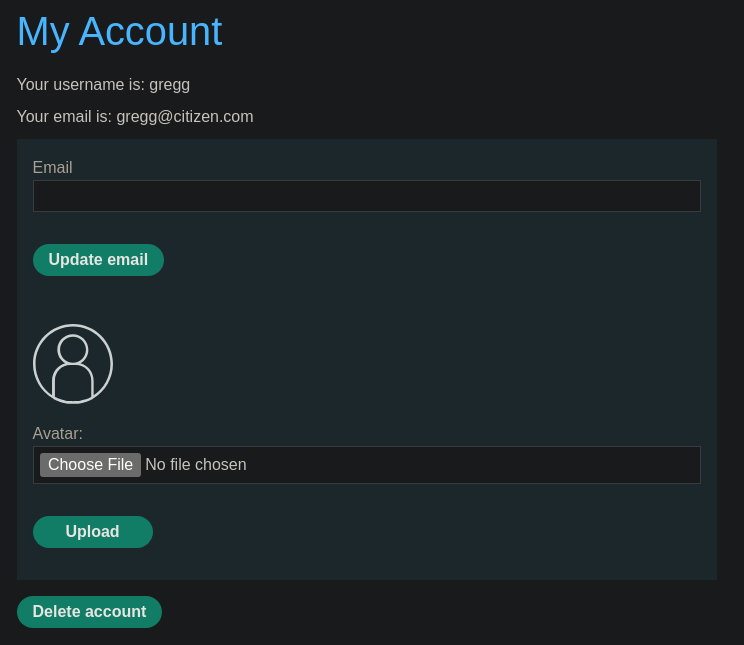Click the "My Account" page heading
The width and height of the screenshot is (744, 645).
[120, 32]
